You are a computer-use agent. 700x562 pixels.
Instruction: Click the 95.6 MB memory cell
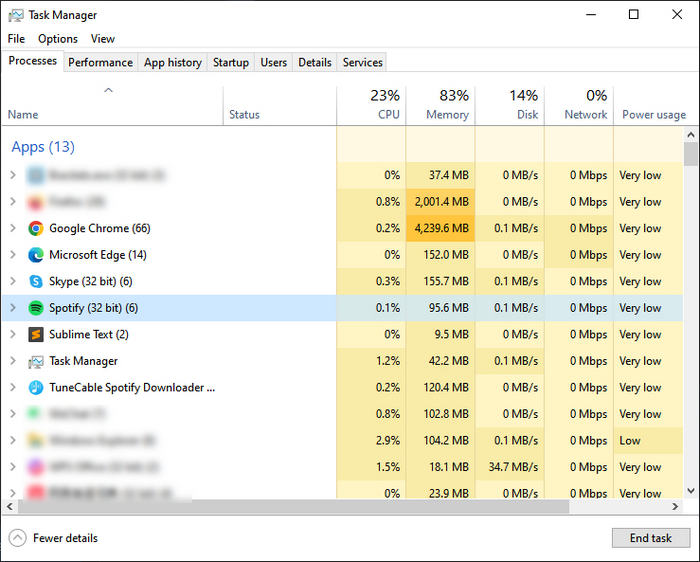(x=440, y=308)
